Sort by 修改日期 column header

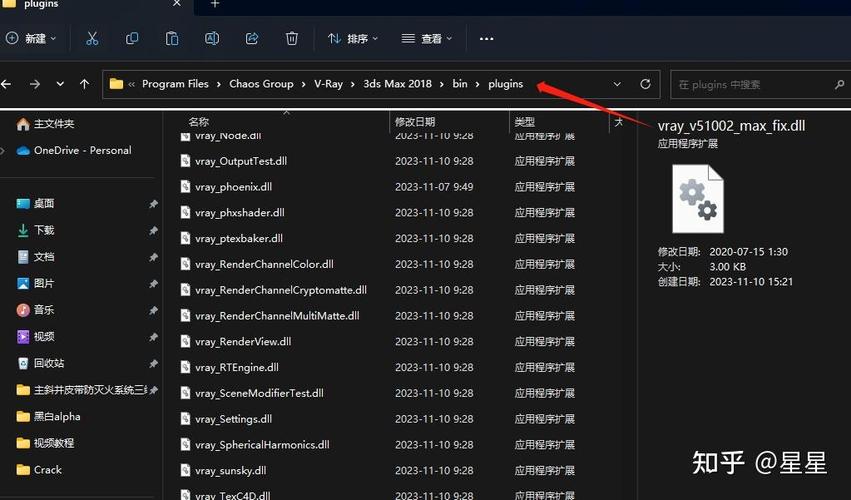pos(415,121)
